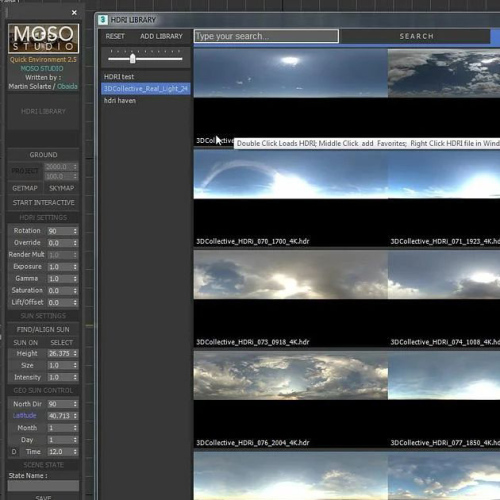The height and width of the screenshot is (500, 500).
Task: Click the Quick Environment 2.5 title text
Action: coord(43,60)
